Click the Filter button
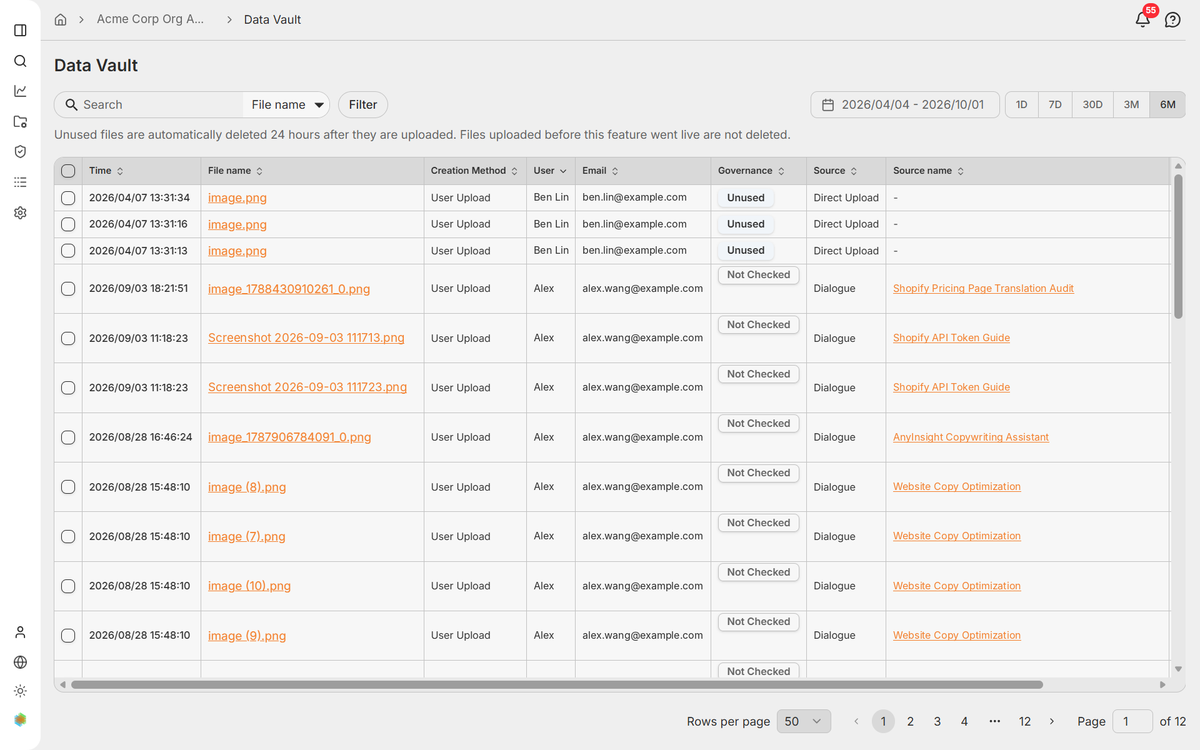The image size is (1200, 750). pos(363,105)
